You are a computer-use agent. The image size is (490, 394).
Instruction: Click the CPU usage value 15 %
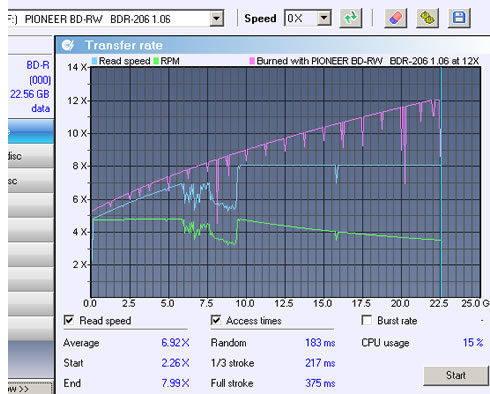[473, 342]
